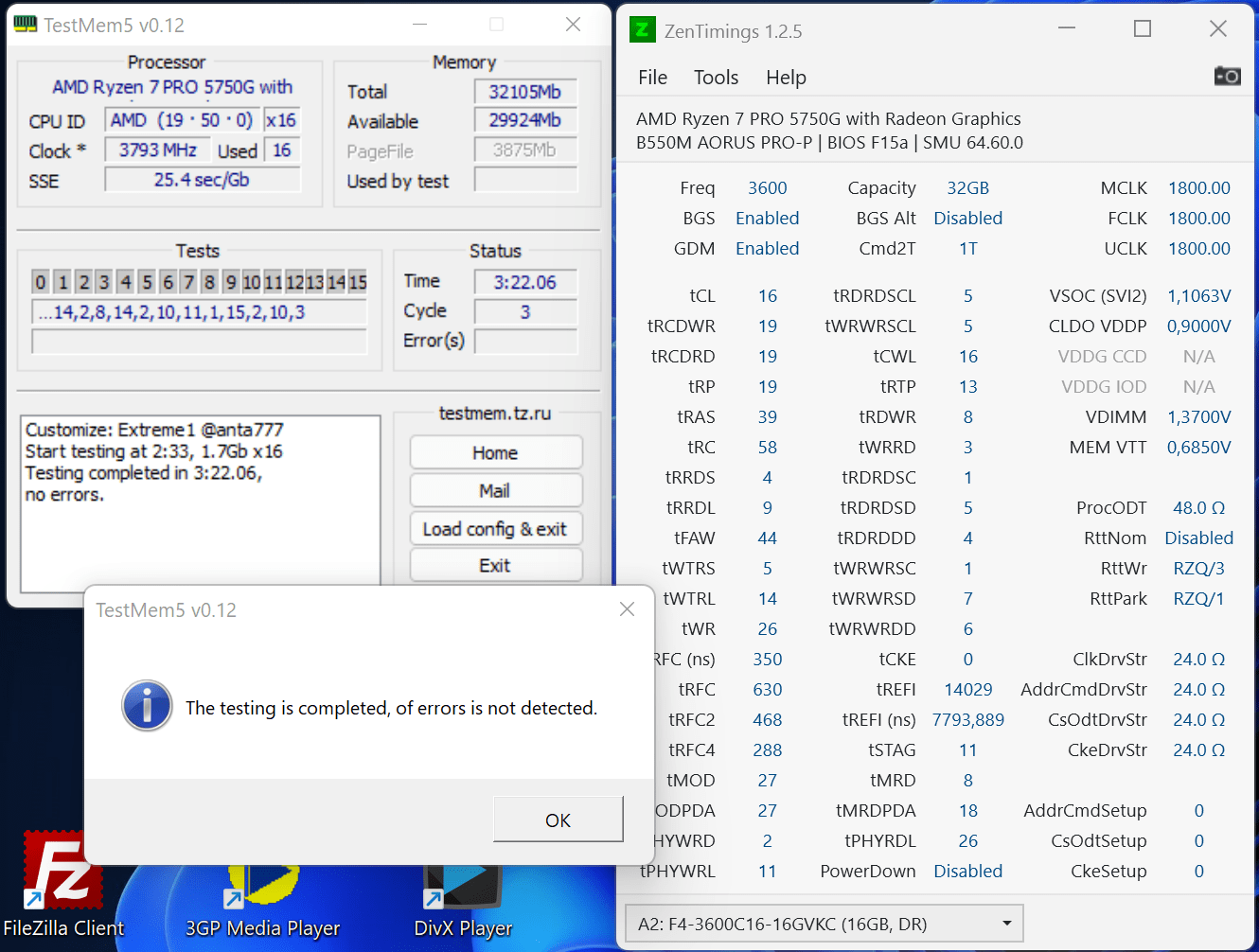Expand the A2 memory module dropdown
Image resolution: width=1259 pixels, height=952 pixels.
(824, 924)
